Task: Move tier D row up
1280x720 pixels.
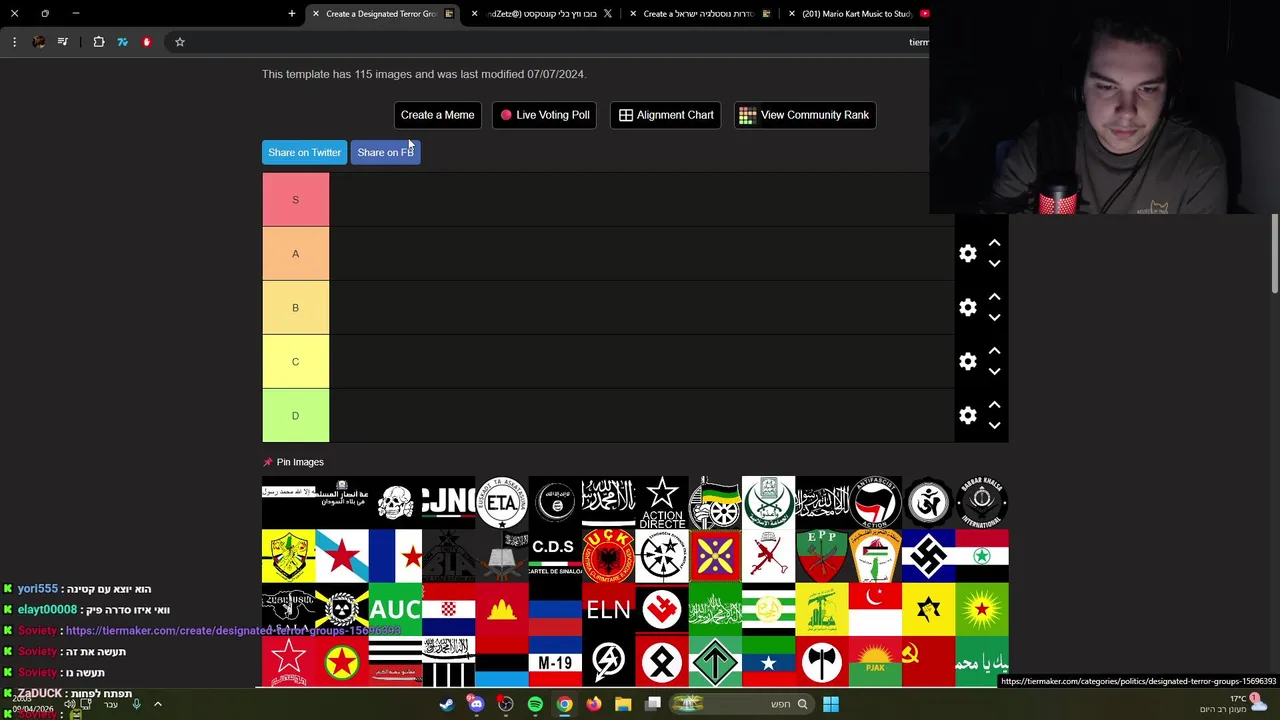Action: pos(994,405)
